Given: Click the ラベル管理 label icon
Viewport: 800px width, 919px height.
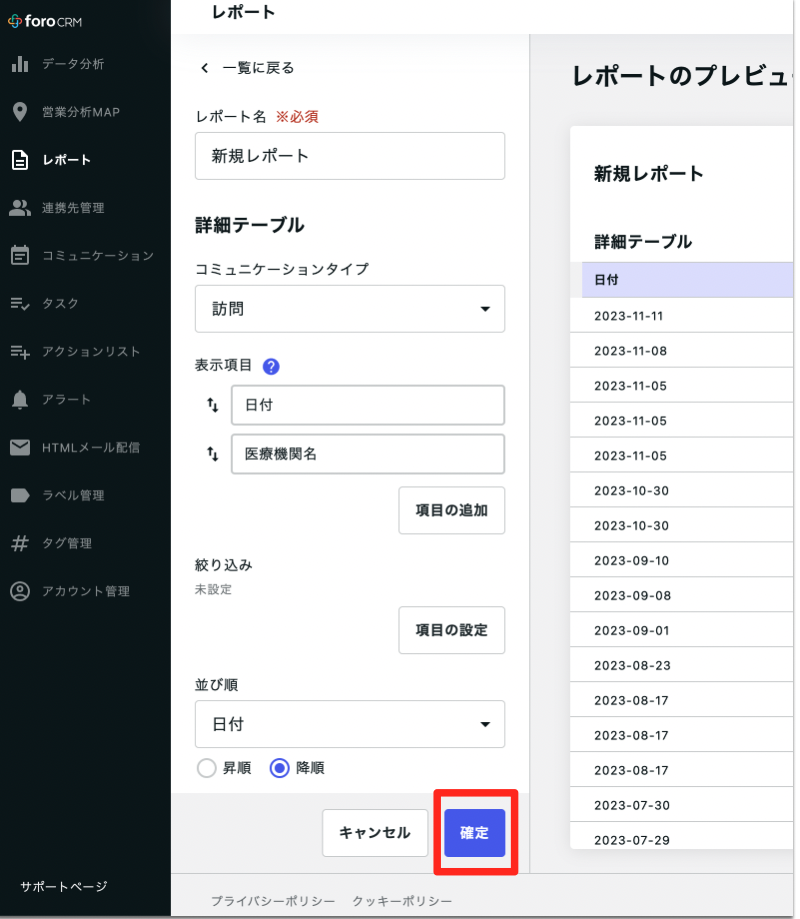Looking at the screenshot, I should point(20,495).
